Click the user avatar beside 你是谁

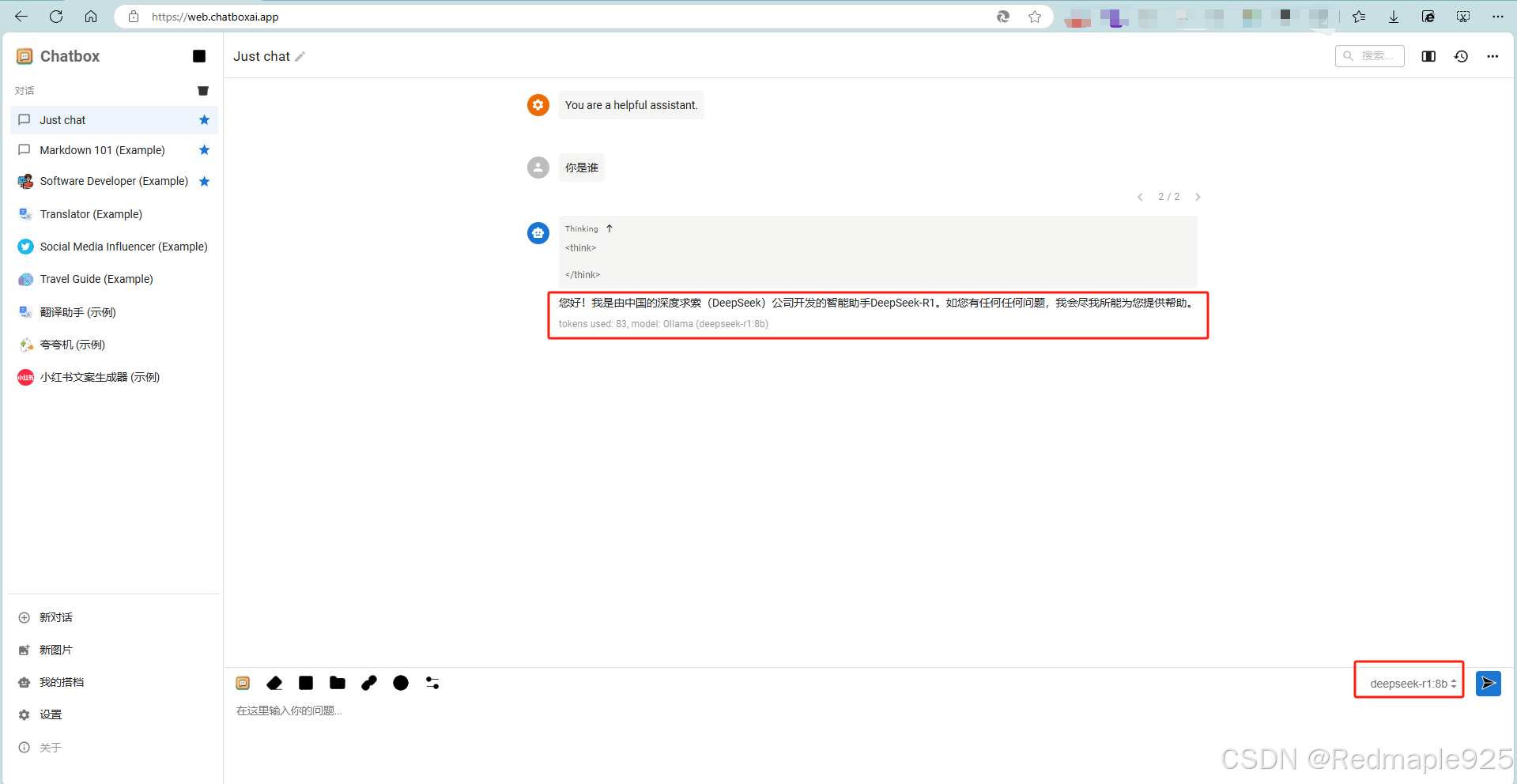pos(538,168)
